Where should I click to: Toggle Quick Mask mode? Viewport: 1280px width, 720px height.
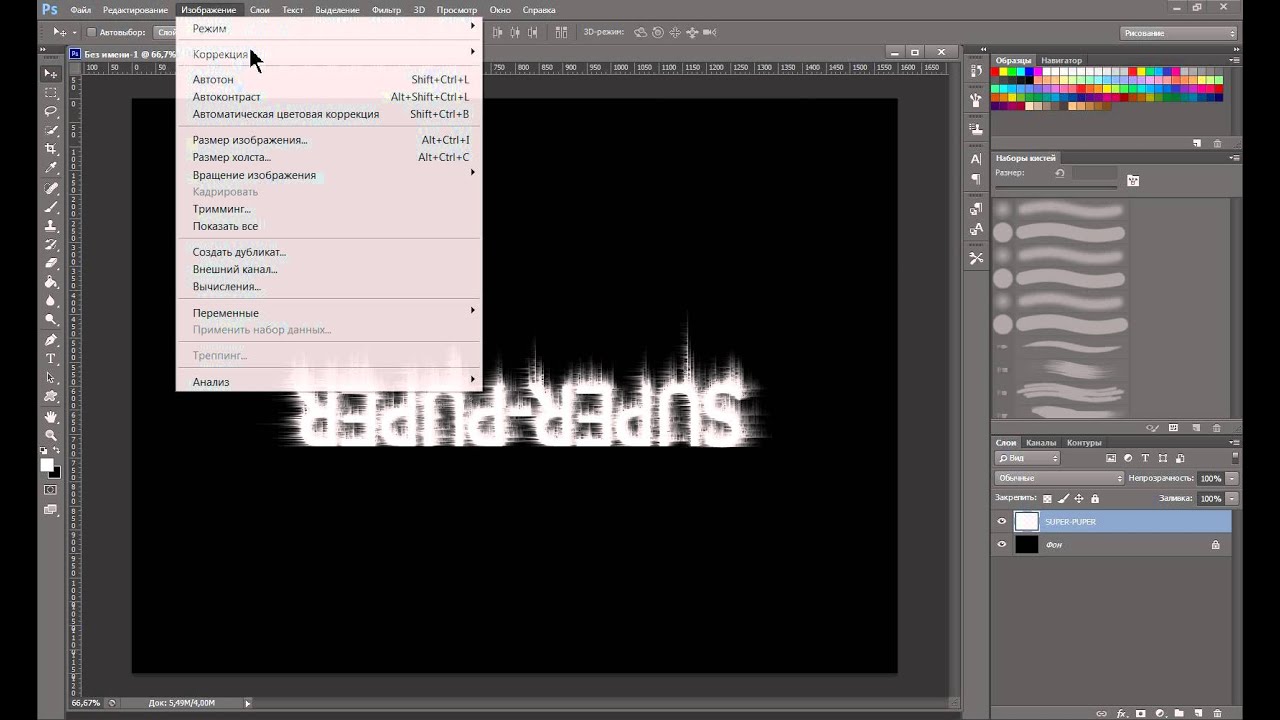(51, 490)
